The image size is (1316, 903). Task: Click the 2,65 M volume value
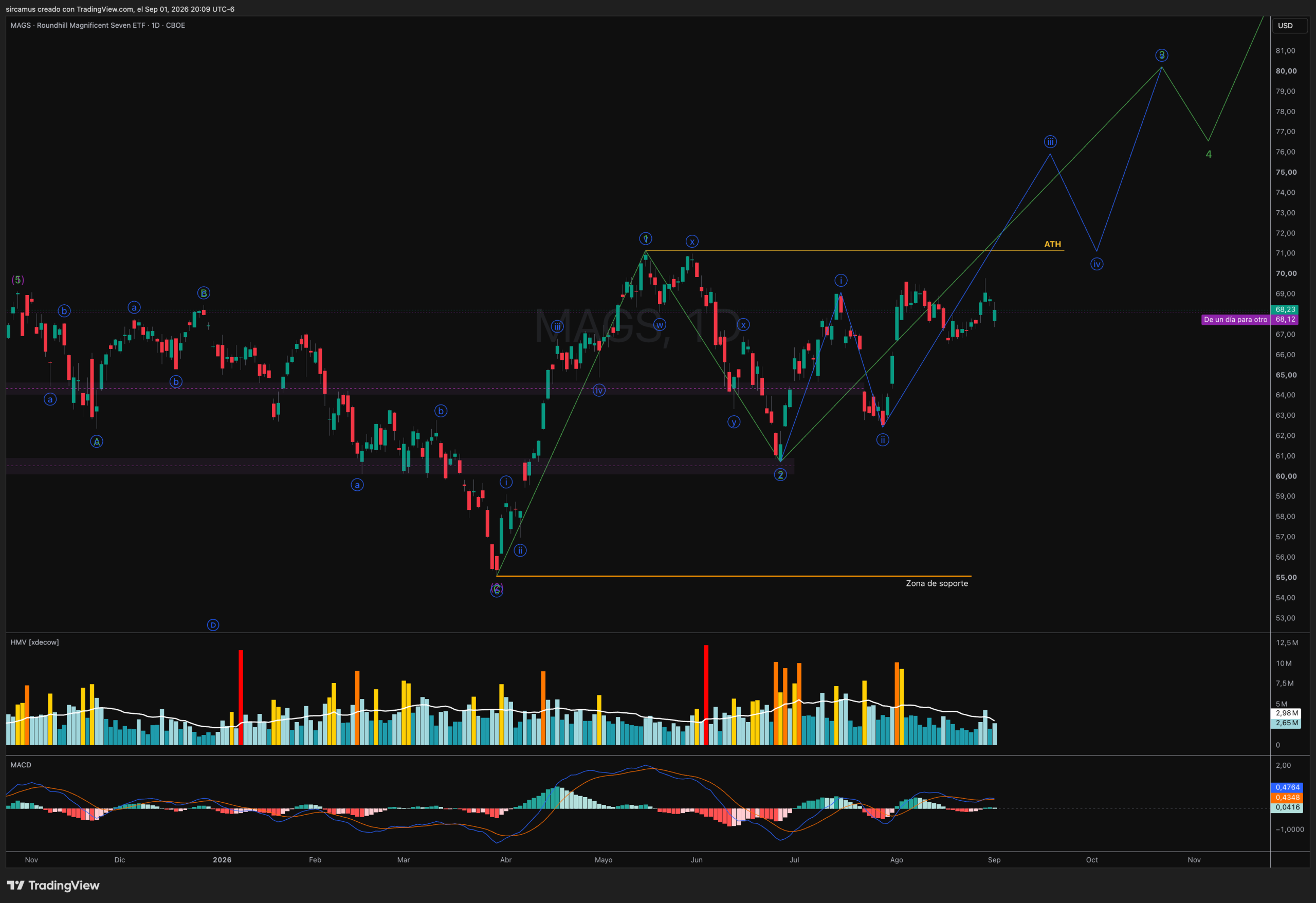[x=1287, y=723]
